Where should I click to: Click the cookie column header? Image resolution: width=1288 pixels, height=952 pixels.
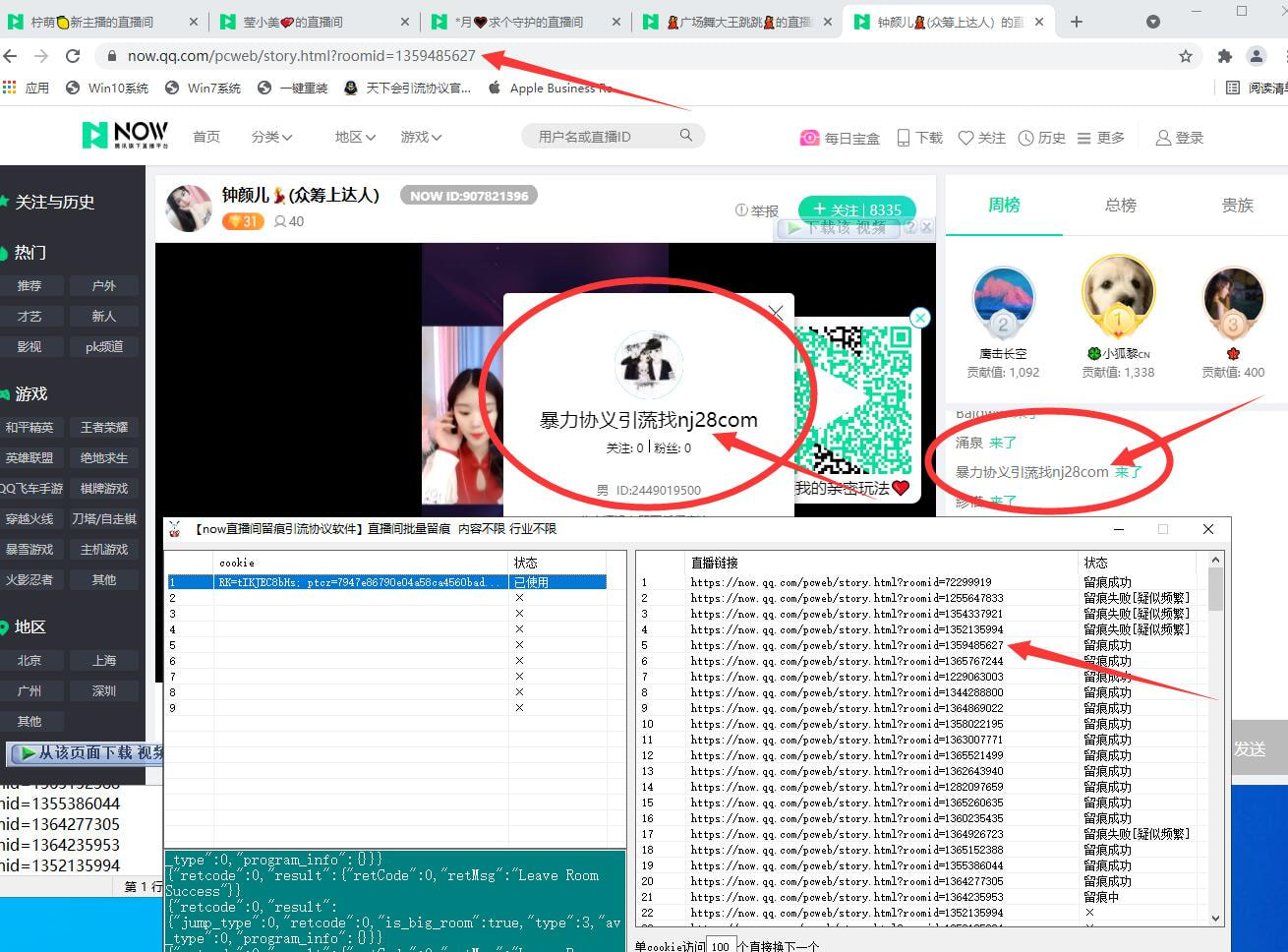(237, 563)
